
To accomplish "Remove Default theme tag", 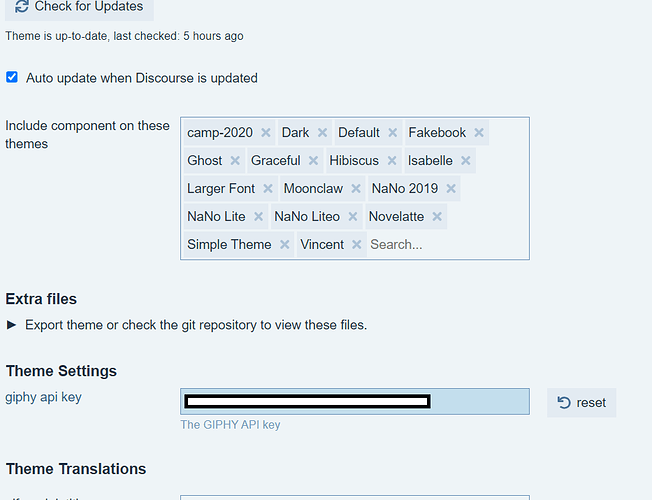I will 393,133.
